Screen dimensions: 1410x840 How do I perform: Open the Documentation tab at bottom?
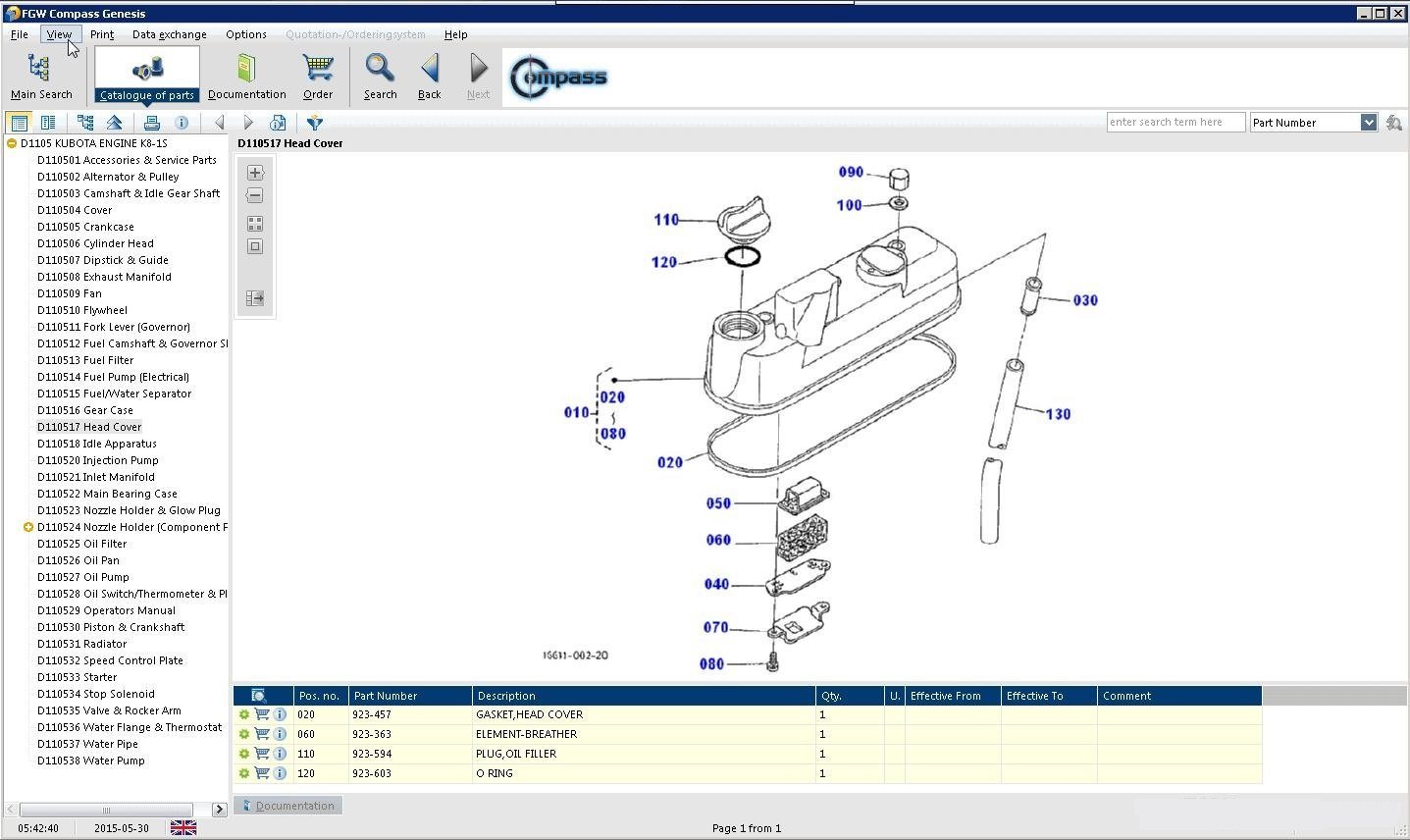coord(288,806)
